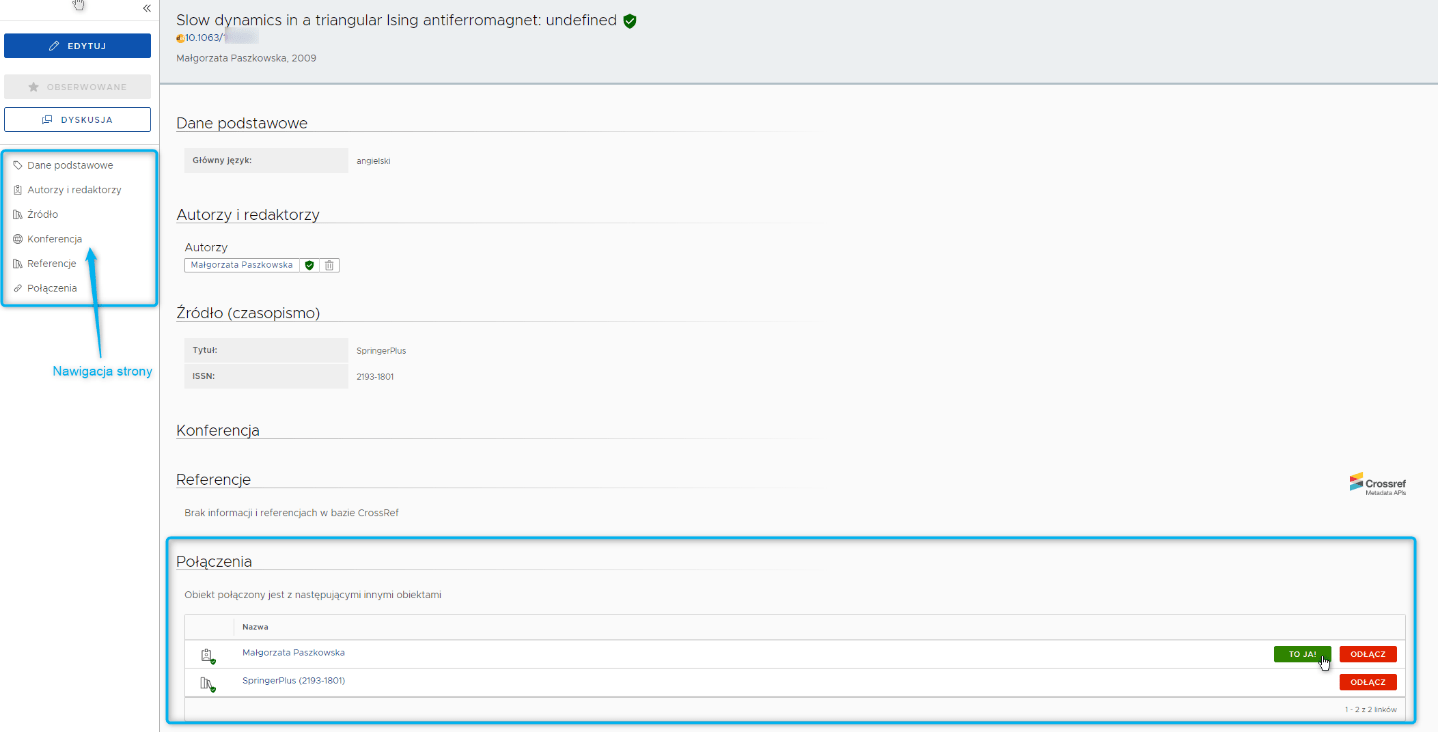Click the EDYTUJ edit button
Viewport: 1438px width, 732px height.
point(77,46)
